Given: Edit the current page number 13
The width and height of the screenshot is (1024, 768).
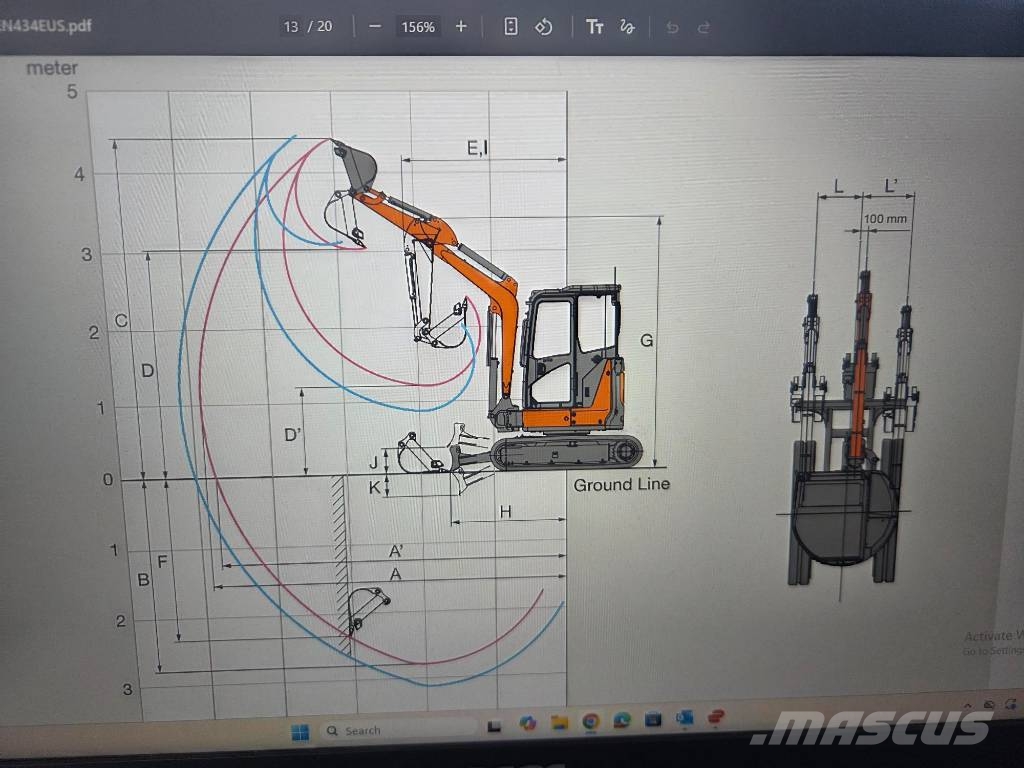Looking at the screenshot, I should tap(291, 27).
